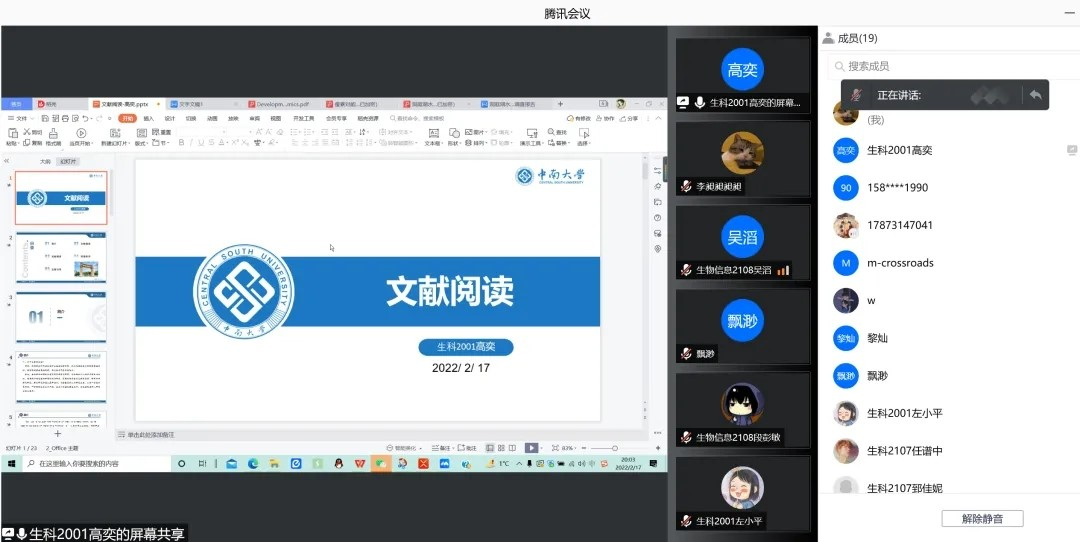Click the 解除静音 (unmute) button

(x=981, y=518)
